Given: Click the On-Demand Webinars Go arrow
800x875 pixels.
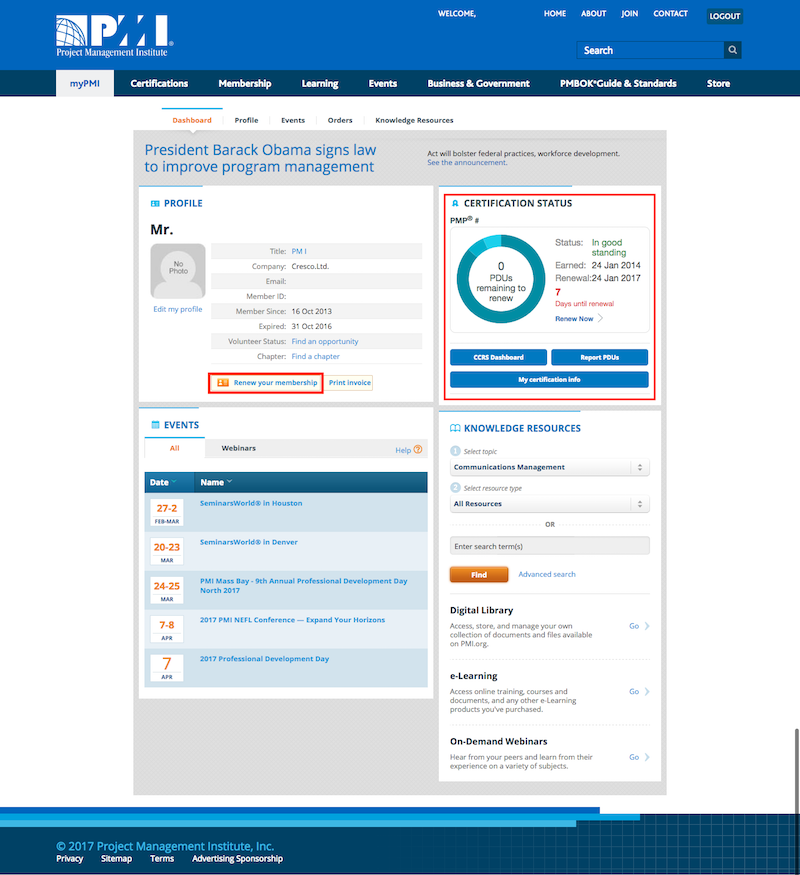Looking at the screenshot, I should [647, 757].
